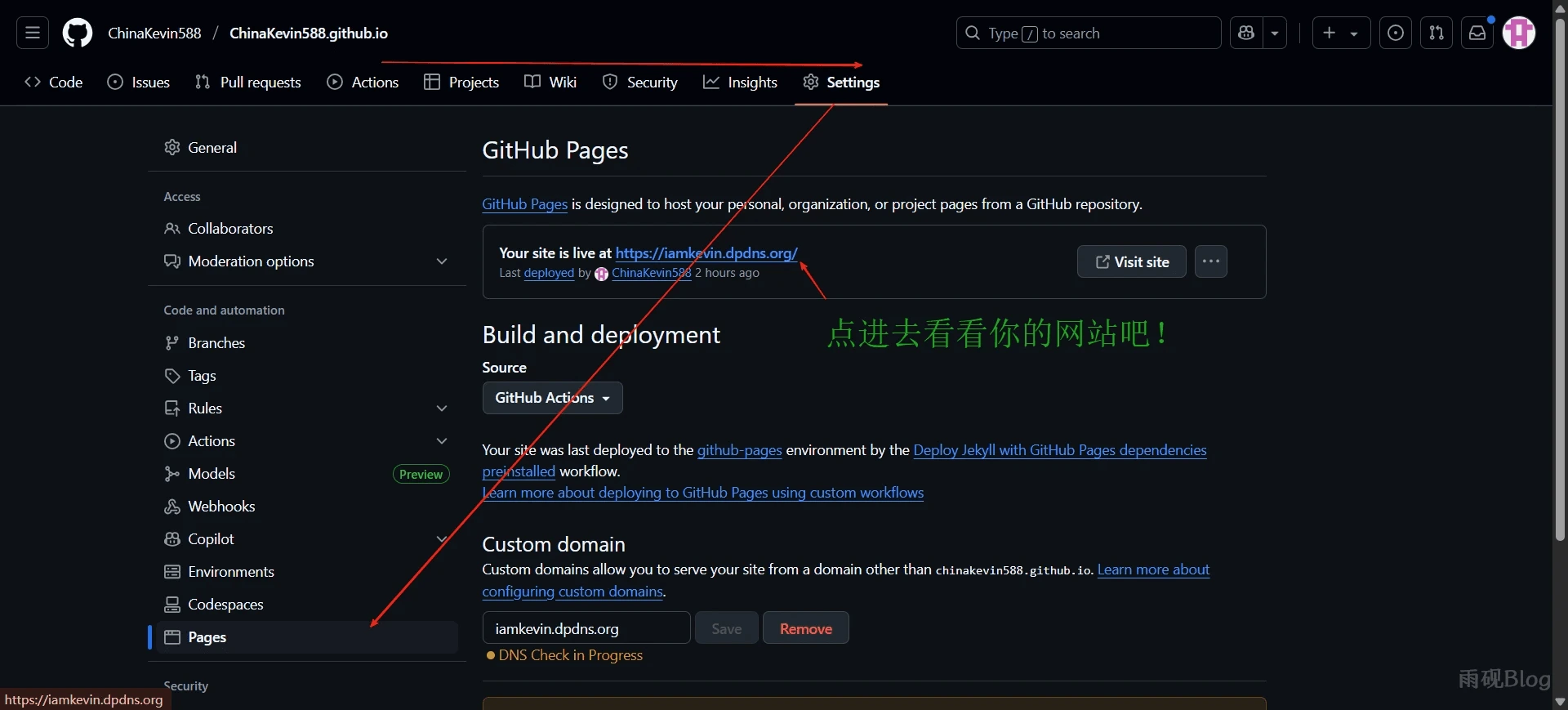Switch to the Code tab

tap(54, 83)
